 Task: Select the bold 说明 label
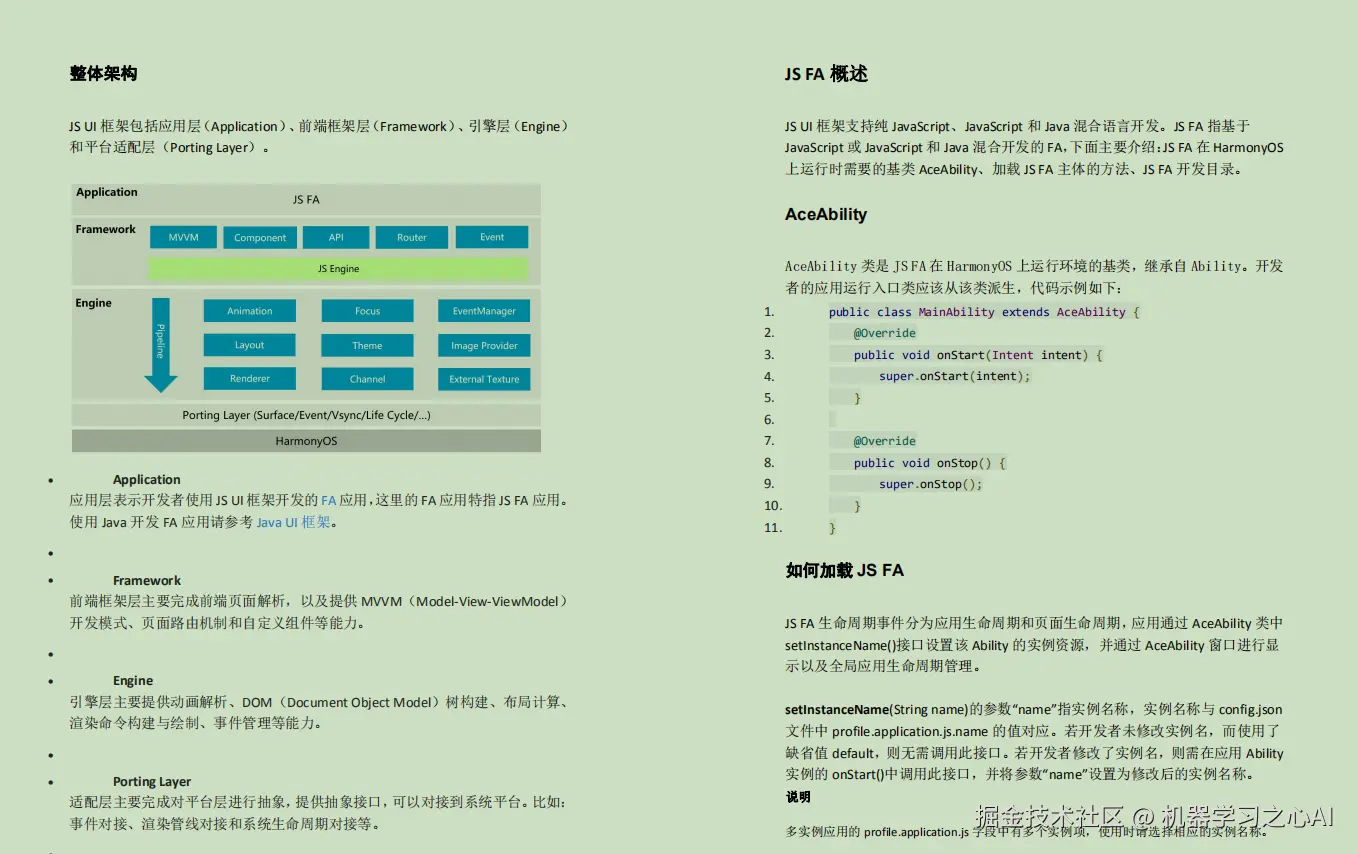pyautogui.click(x=798, y=797)
